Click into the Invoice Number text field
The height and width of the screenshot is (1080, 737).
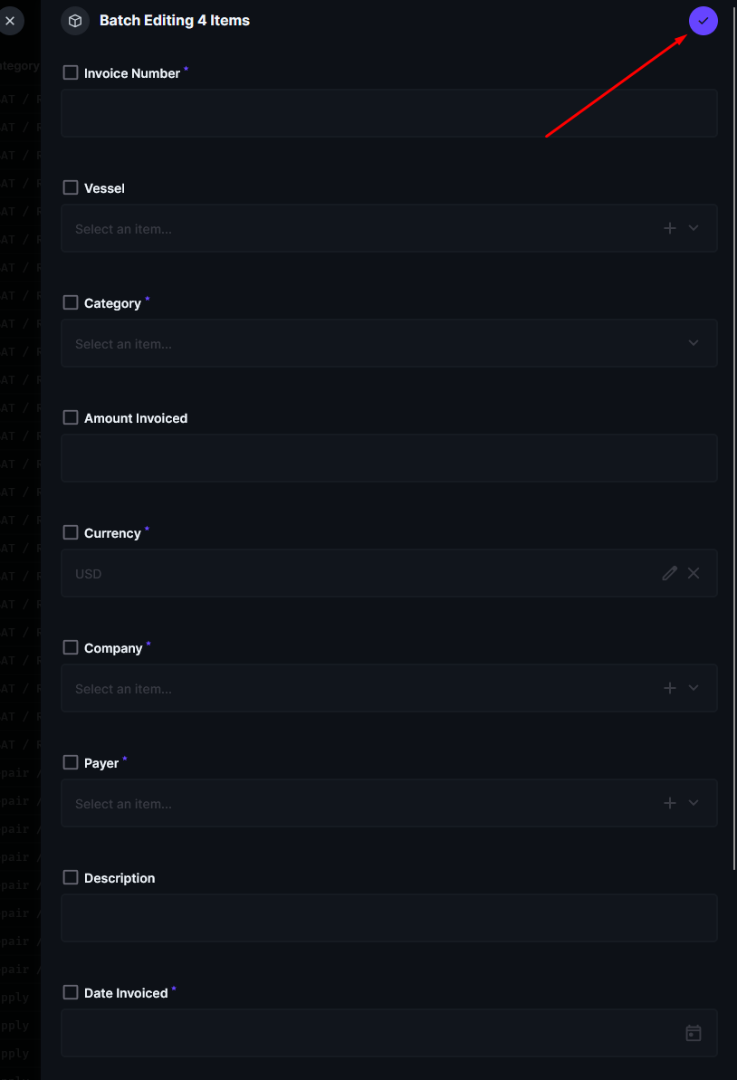pos(388,113)
